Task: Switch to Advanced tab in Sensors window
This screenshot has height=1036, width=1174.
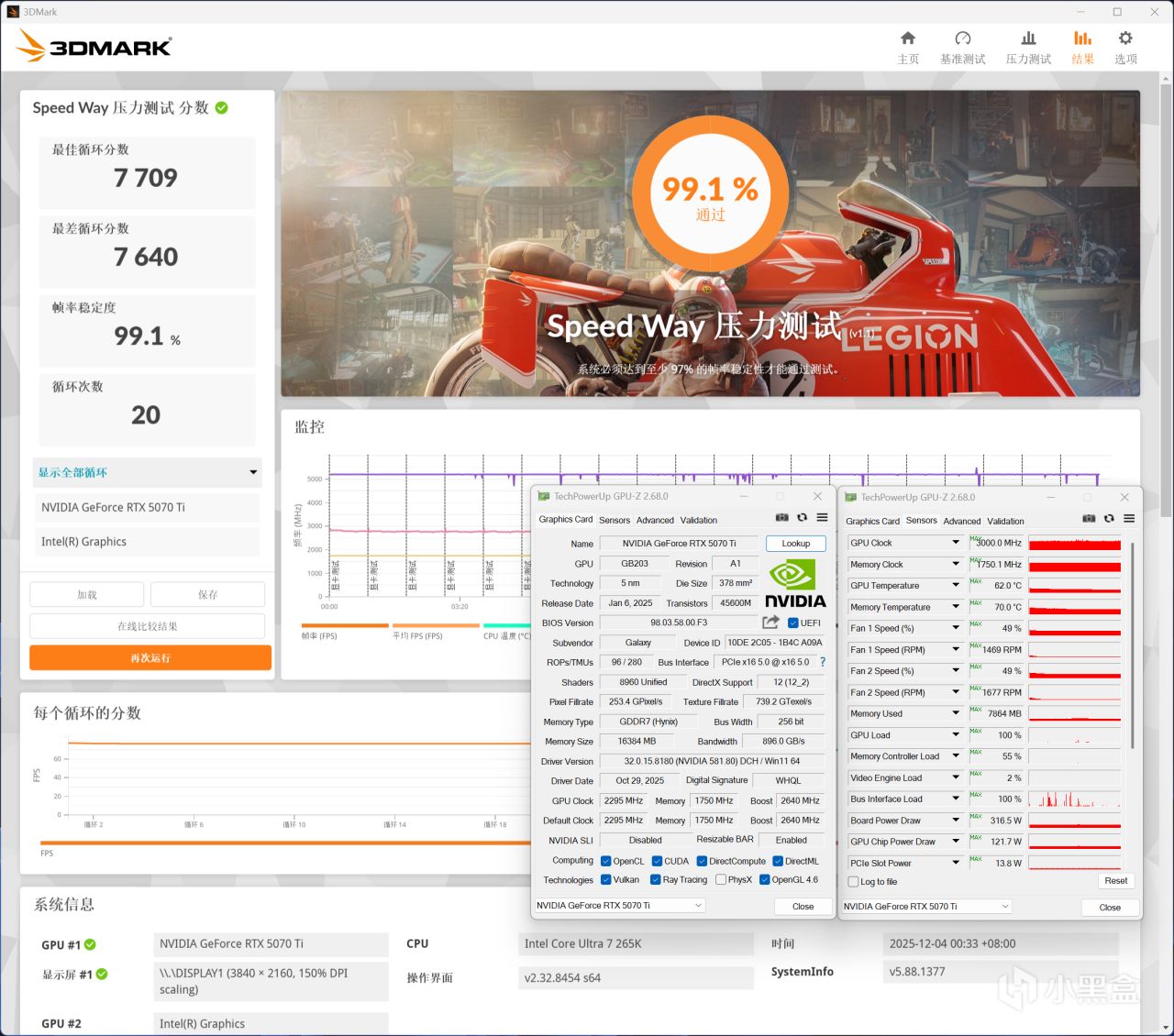Action: pyautogui.click(x=962, y=521)
